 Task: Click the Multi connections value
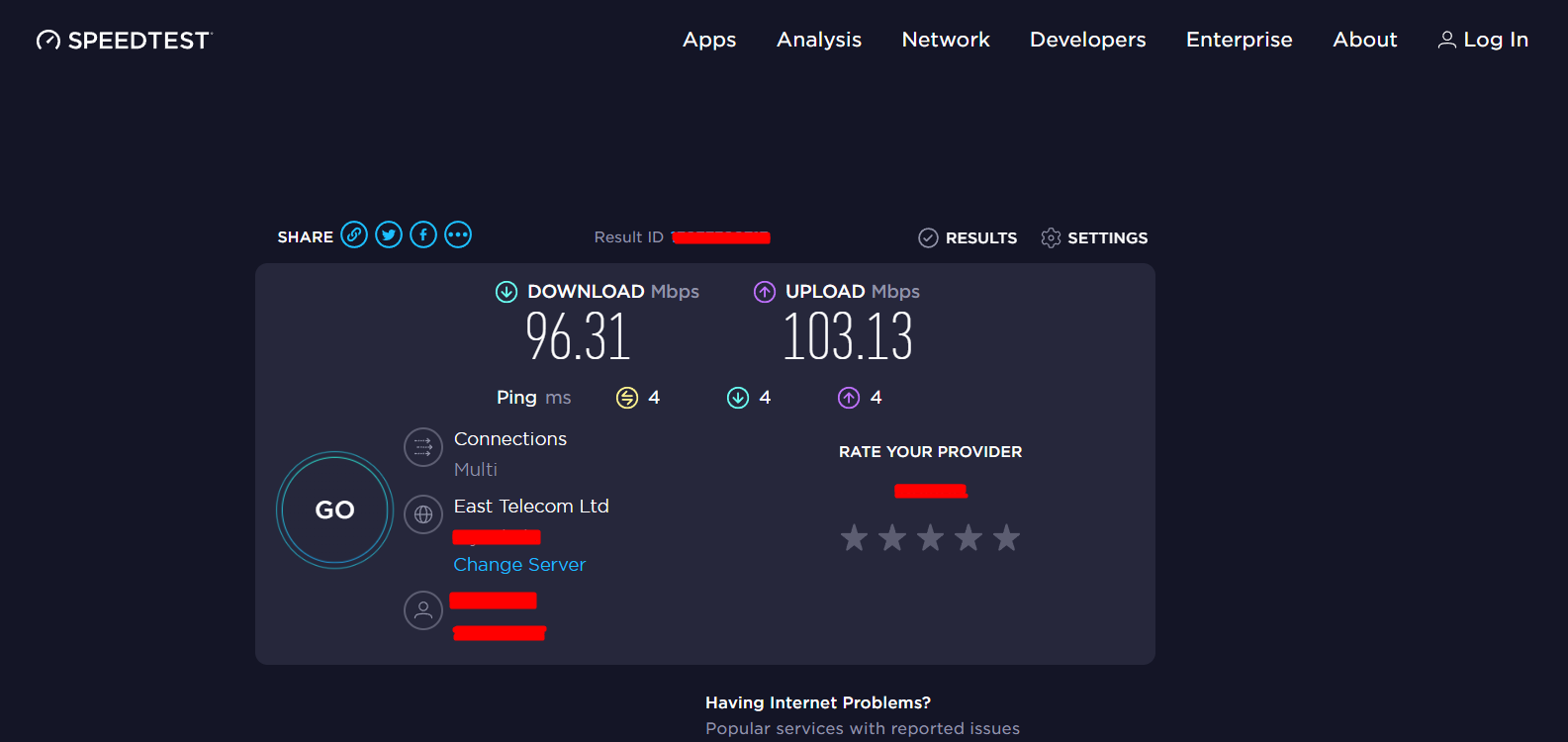(x=476, y=470)
